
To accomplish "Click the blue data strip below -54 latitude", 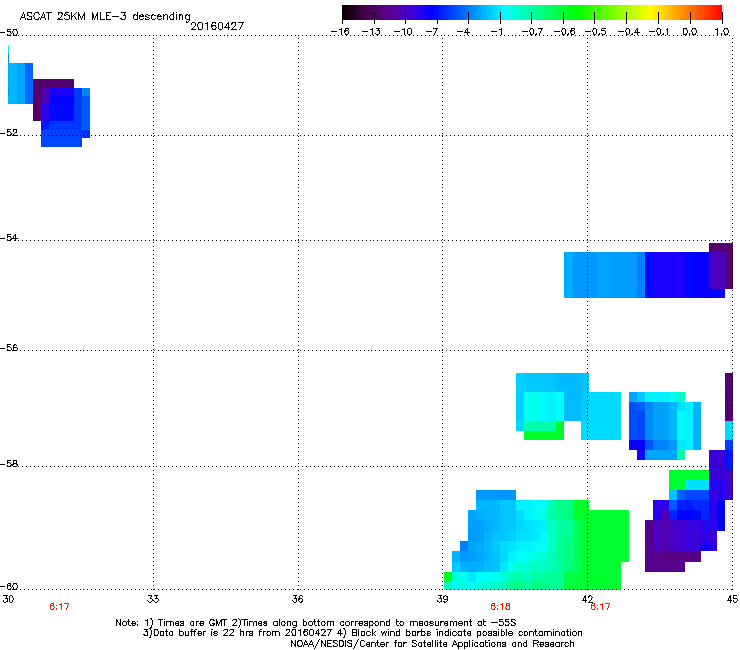I will coord(644,275).
